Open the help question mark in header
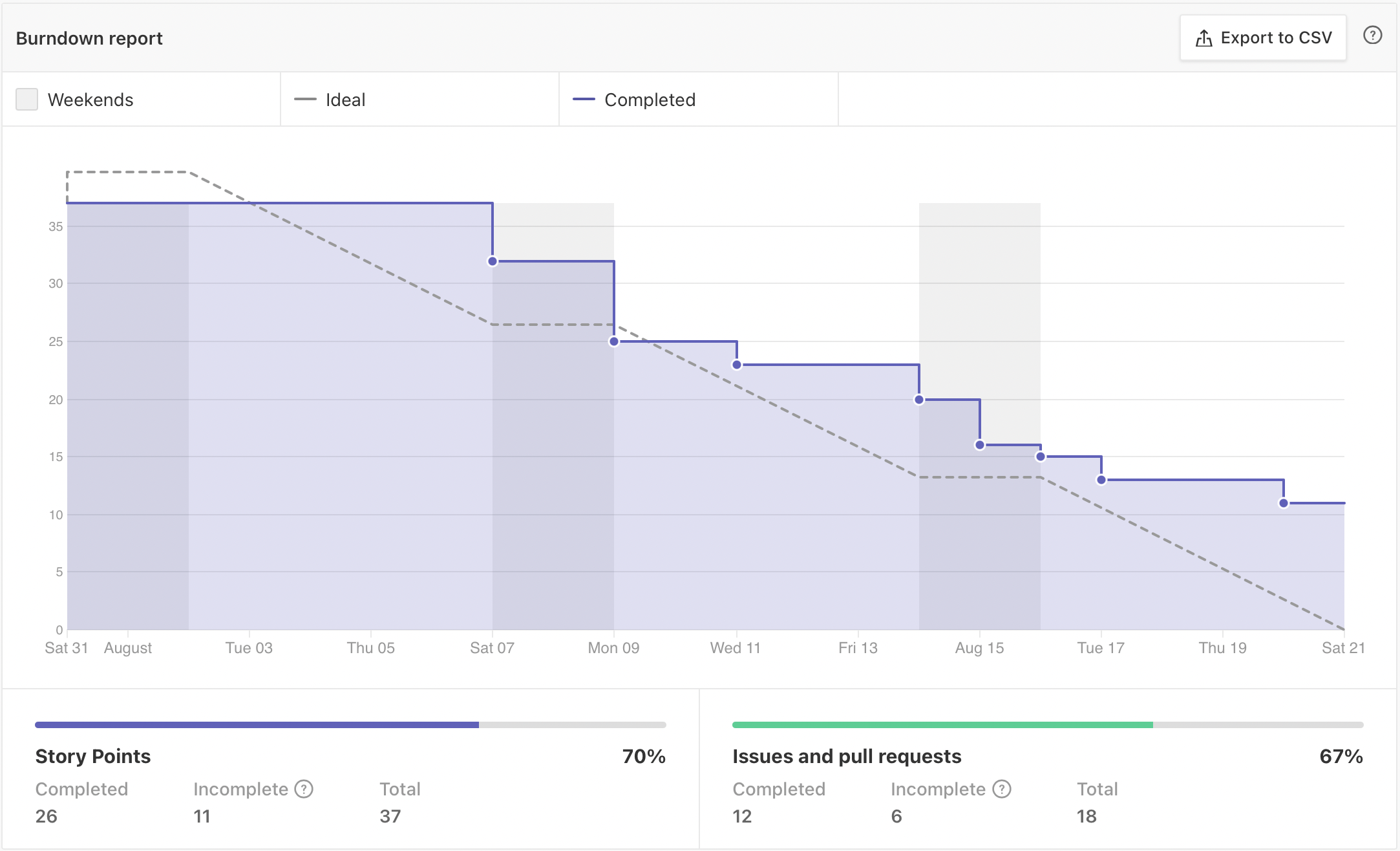 click(1372, 36)
